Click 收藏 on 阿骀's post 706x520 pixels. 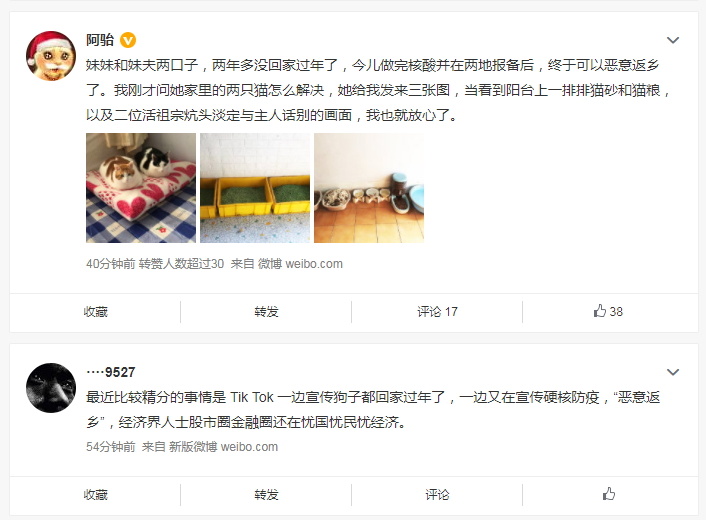click(95, 312)
